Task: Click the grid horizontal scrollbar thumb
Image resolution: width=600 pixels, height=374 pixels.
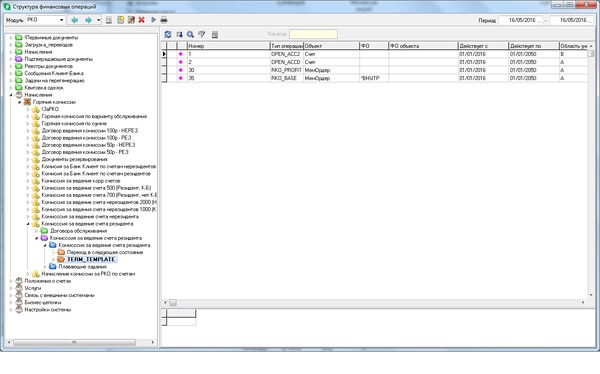Action: tap(173, 303)
